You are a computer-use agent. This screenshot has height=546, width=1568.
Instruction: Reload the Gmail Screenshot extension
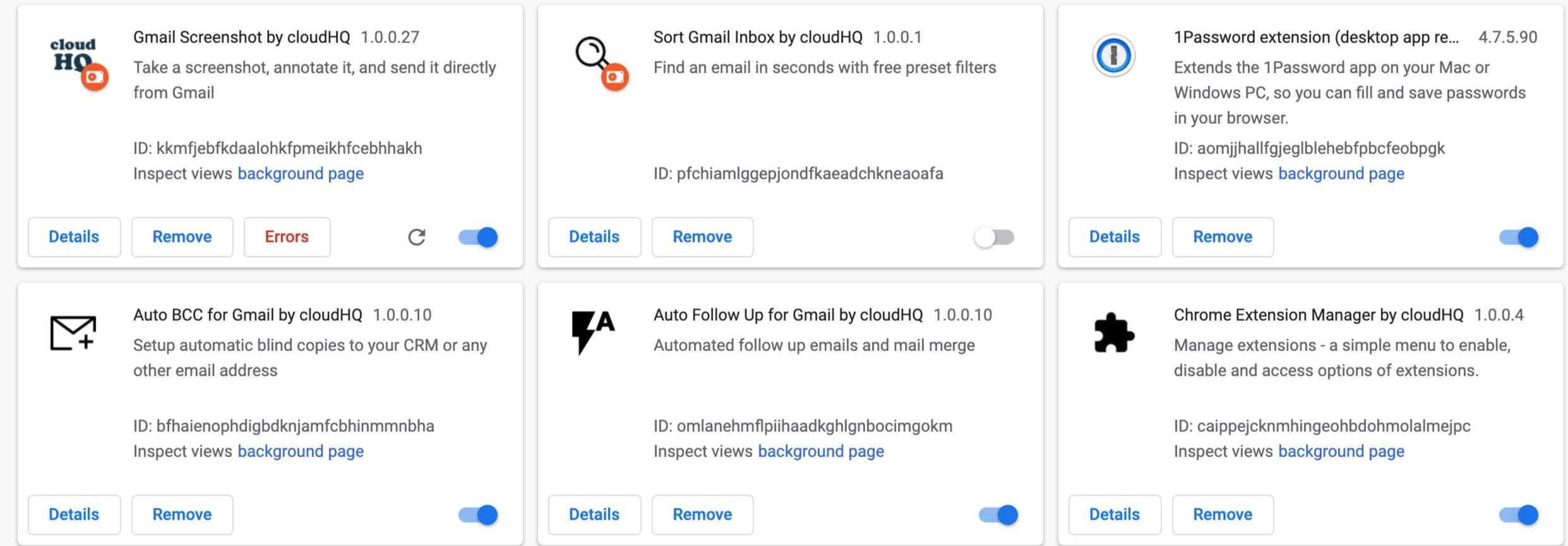click(x=416, y=237)
